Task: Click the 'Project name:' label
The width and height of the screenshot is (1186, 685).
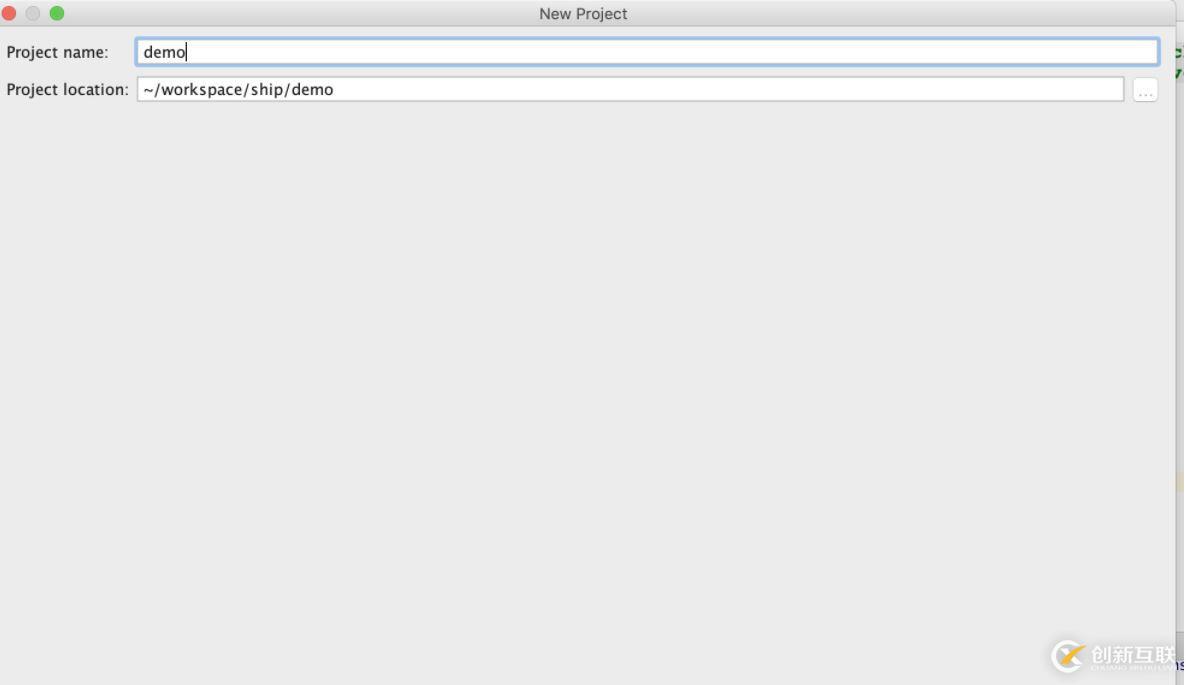Action: (55, 51)
